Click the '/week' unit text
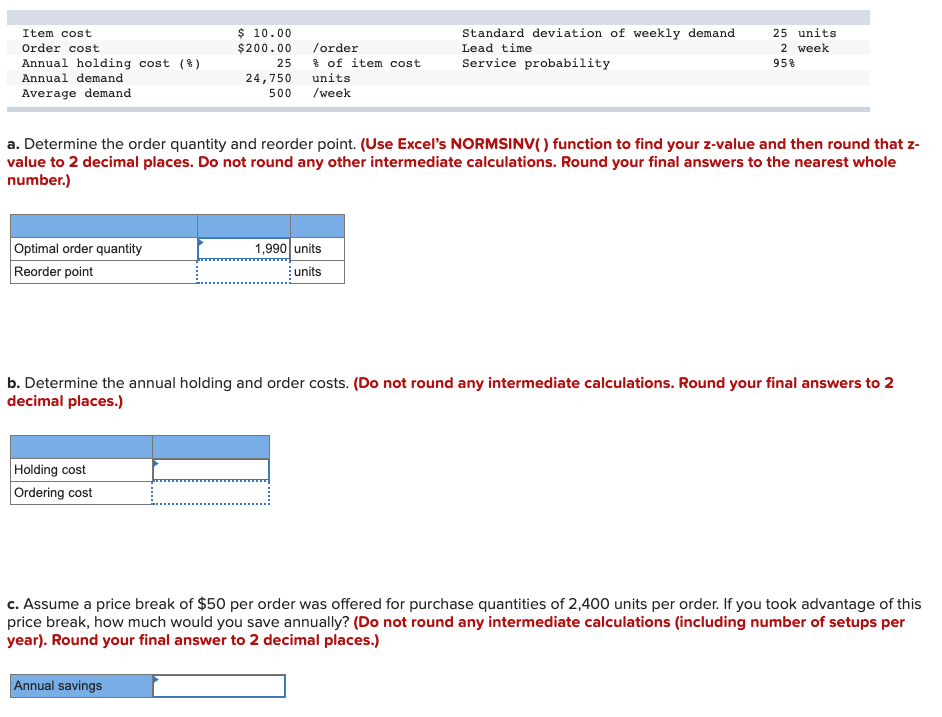 (x=332, y=93)
